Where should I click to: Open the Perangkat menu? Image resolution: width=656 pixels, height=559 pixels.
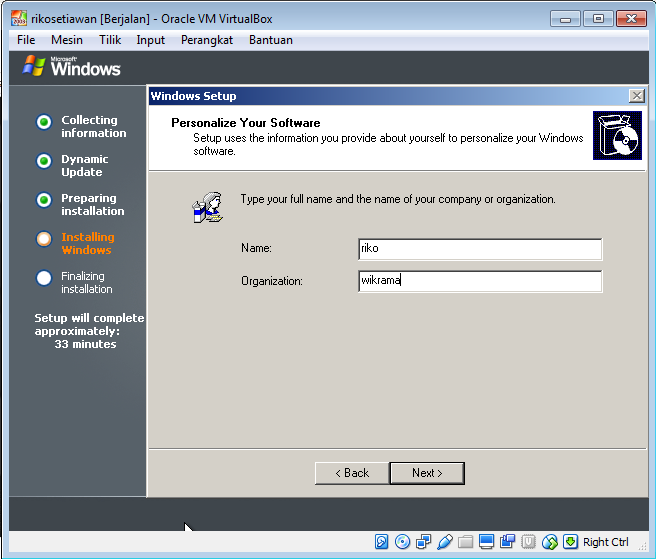(207, 40)
